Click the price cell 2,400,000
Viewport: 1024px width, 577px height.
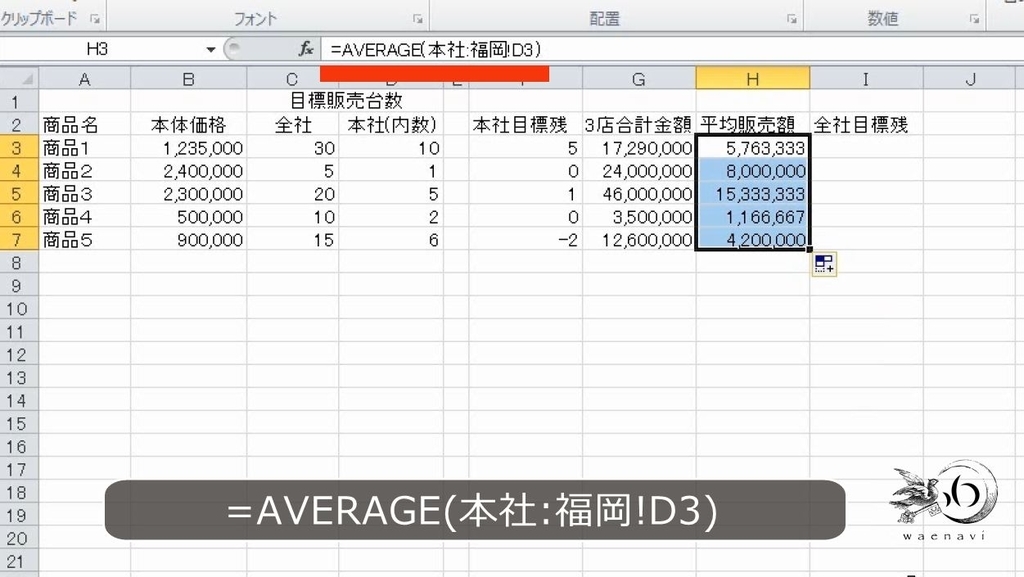click(189, 171)
